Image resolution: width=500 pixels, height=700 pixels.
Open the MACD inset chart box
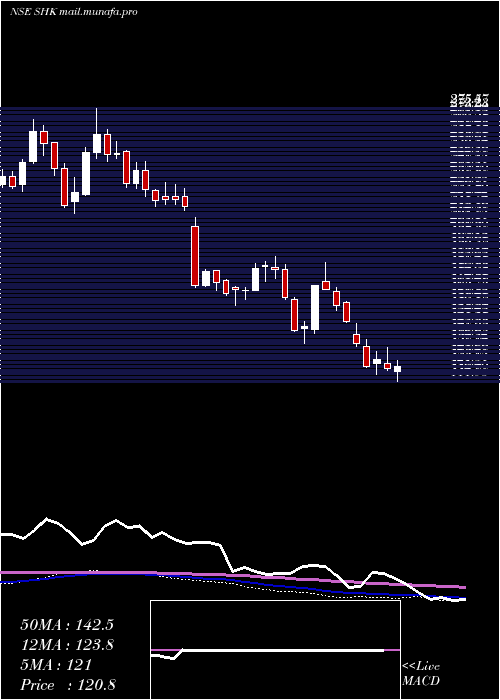point(275,650)
